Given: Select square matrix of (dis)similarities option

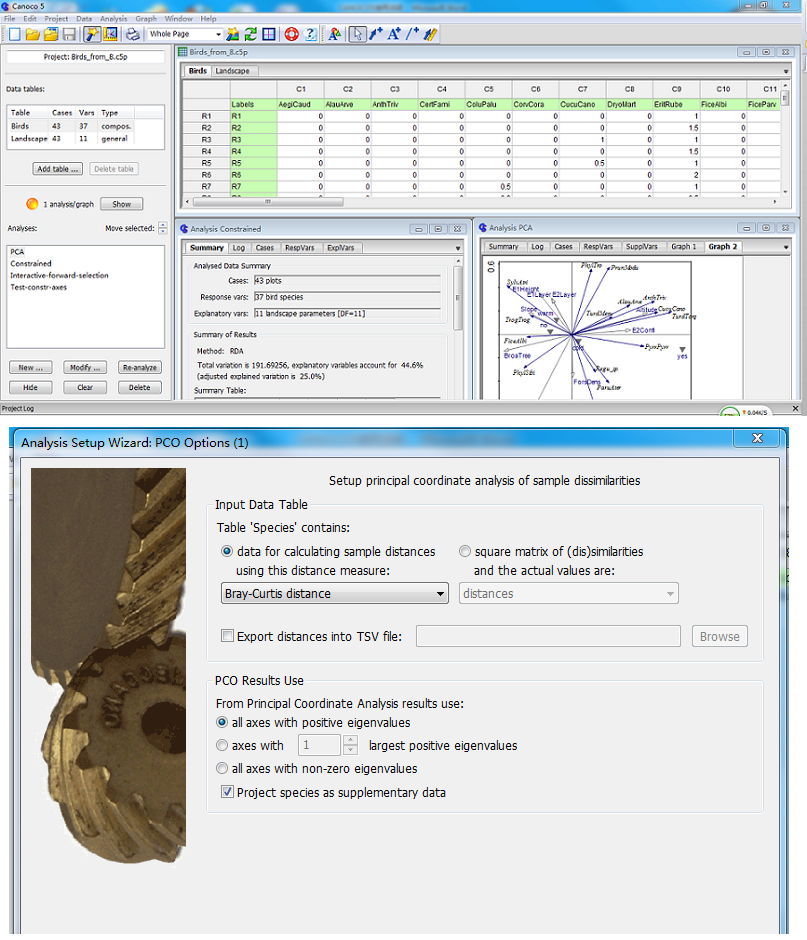Looking at the screenshot, I should coord(465,551).
